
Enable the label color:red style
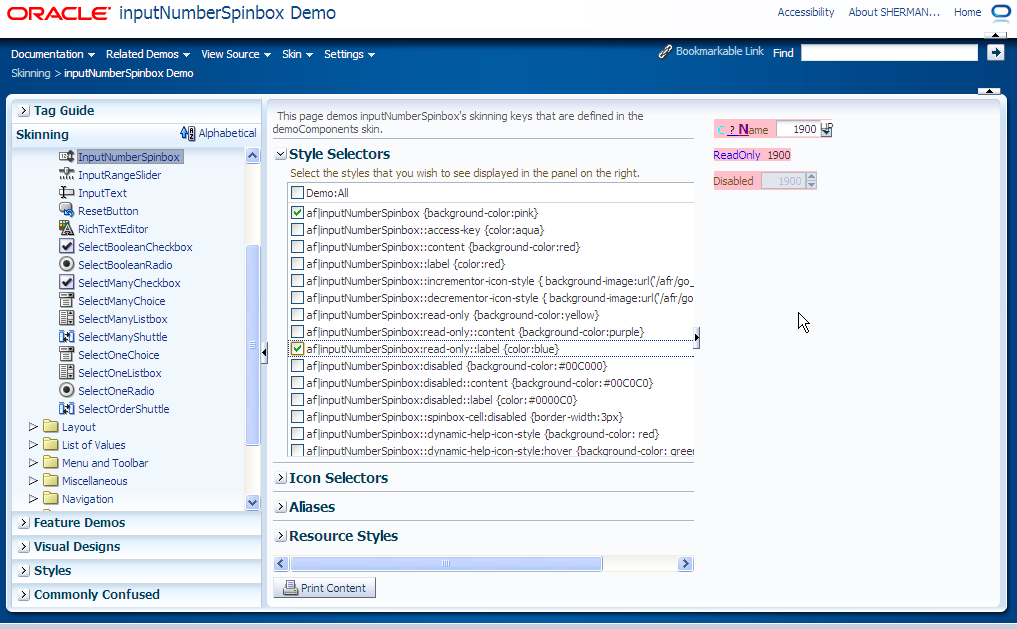[297, 263]
